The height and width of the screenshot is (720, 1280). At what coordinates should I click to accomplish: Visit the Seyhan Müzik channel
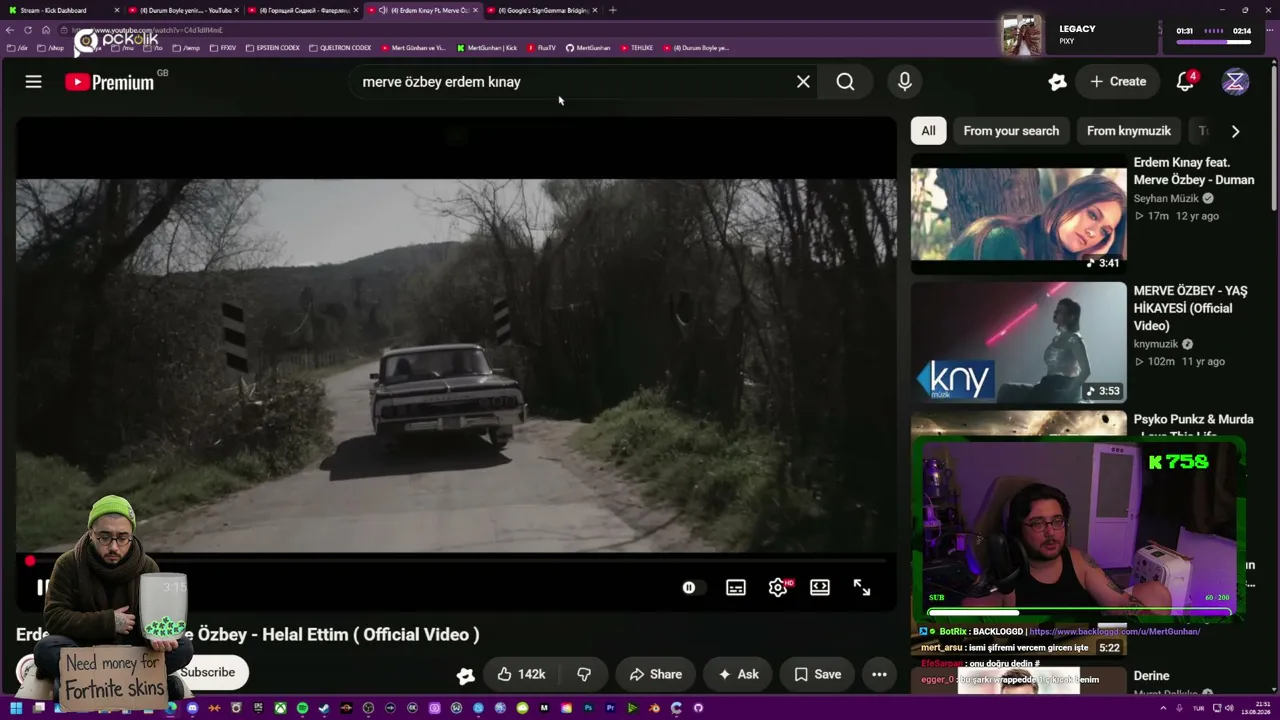pyautogui.click(x=1166, y=198)
